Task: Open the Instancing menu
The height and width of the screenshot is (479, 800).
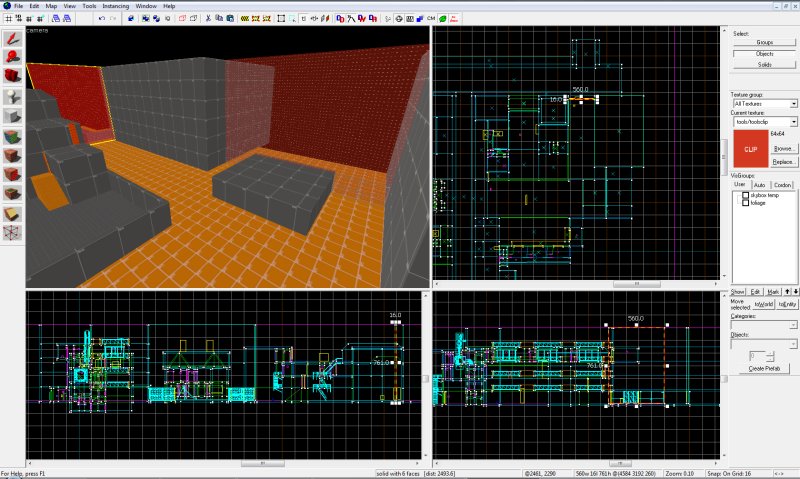Action: click(116, 6)
